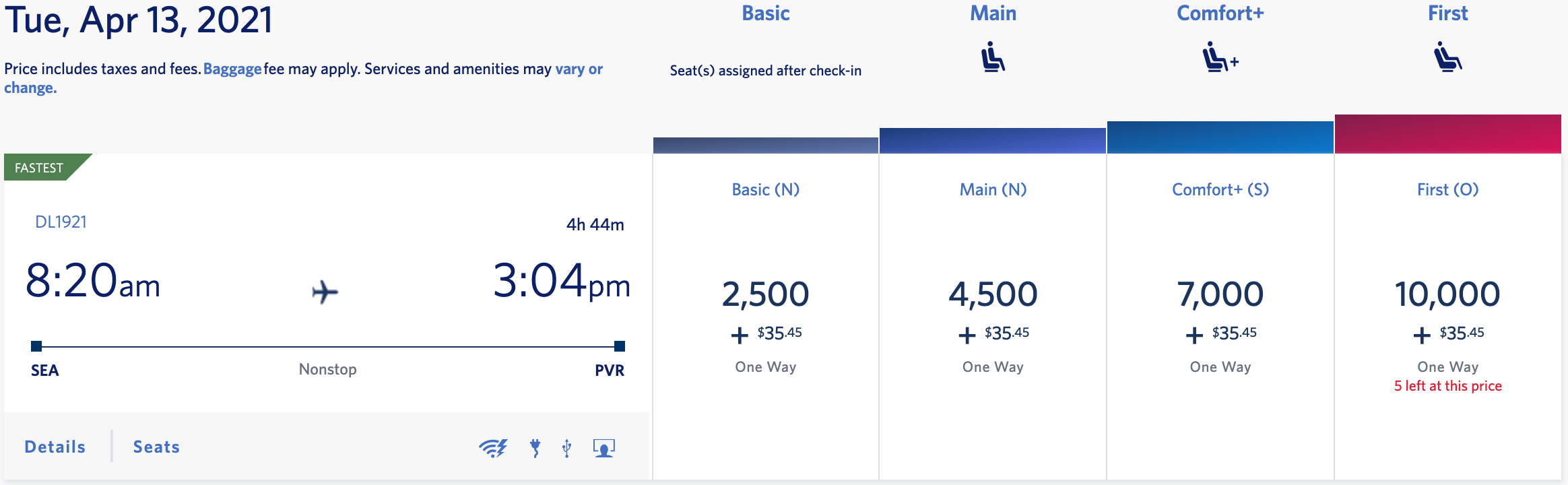The height and width of the screenshot is (485, 1568).
Task: Click the airplane icon between flight times
Action: click(325, 292)
